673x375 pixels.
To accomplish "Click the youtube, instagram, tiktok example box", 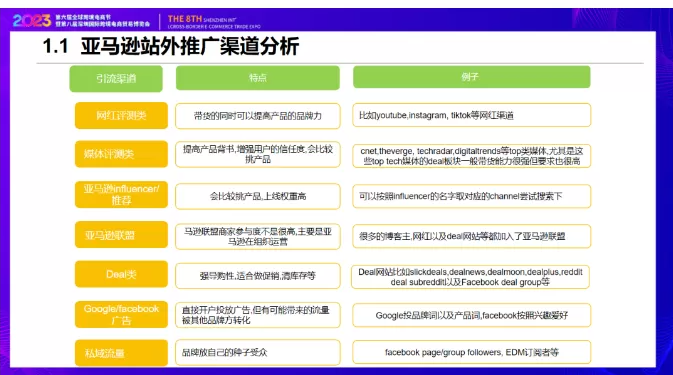I will (472, 115).
